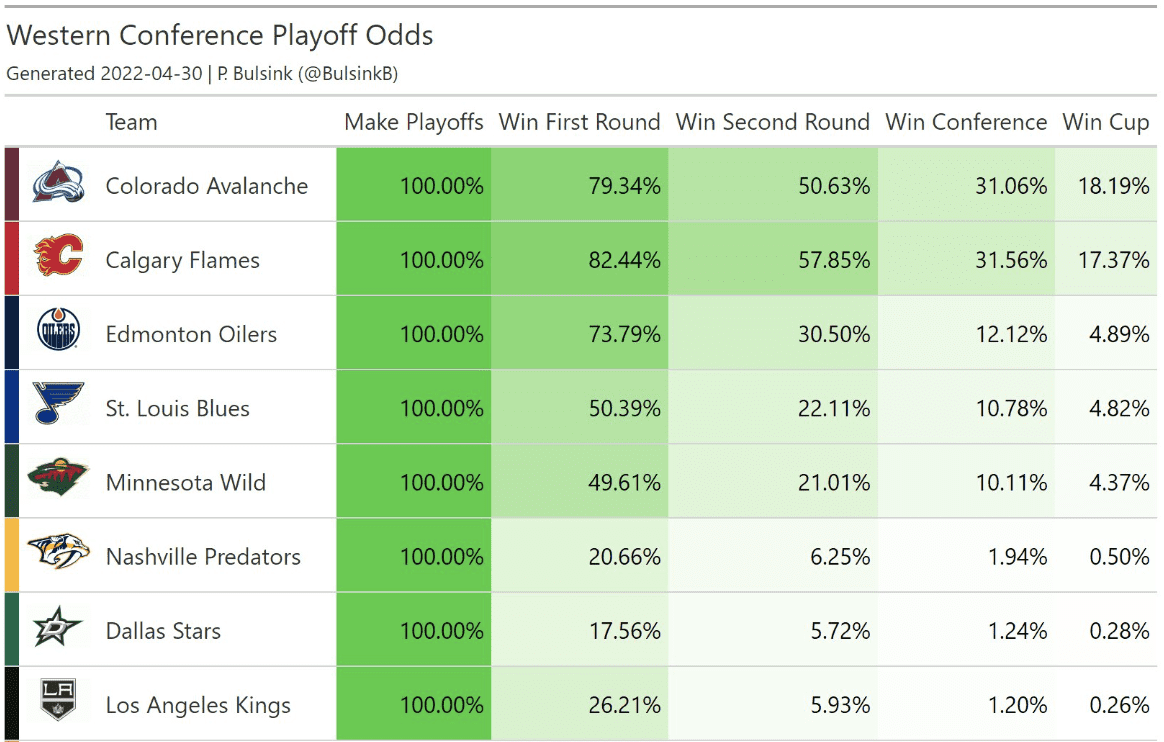Click the Win Cup column header
The width and height of the screenshot is (1164, 742).
click(1105, 122)
